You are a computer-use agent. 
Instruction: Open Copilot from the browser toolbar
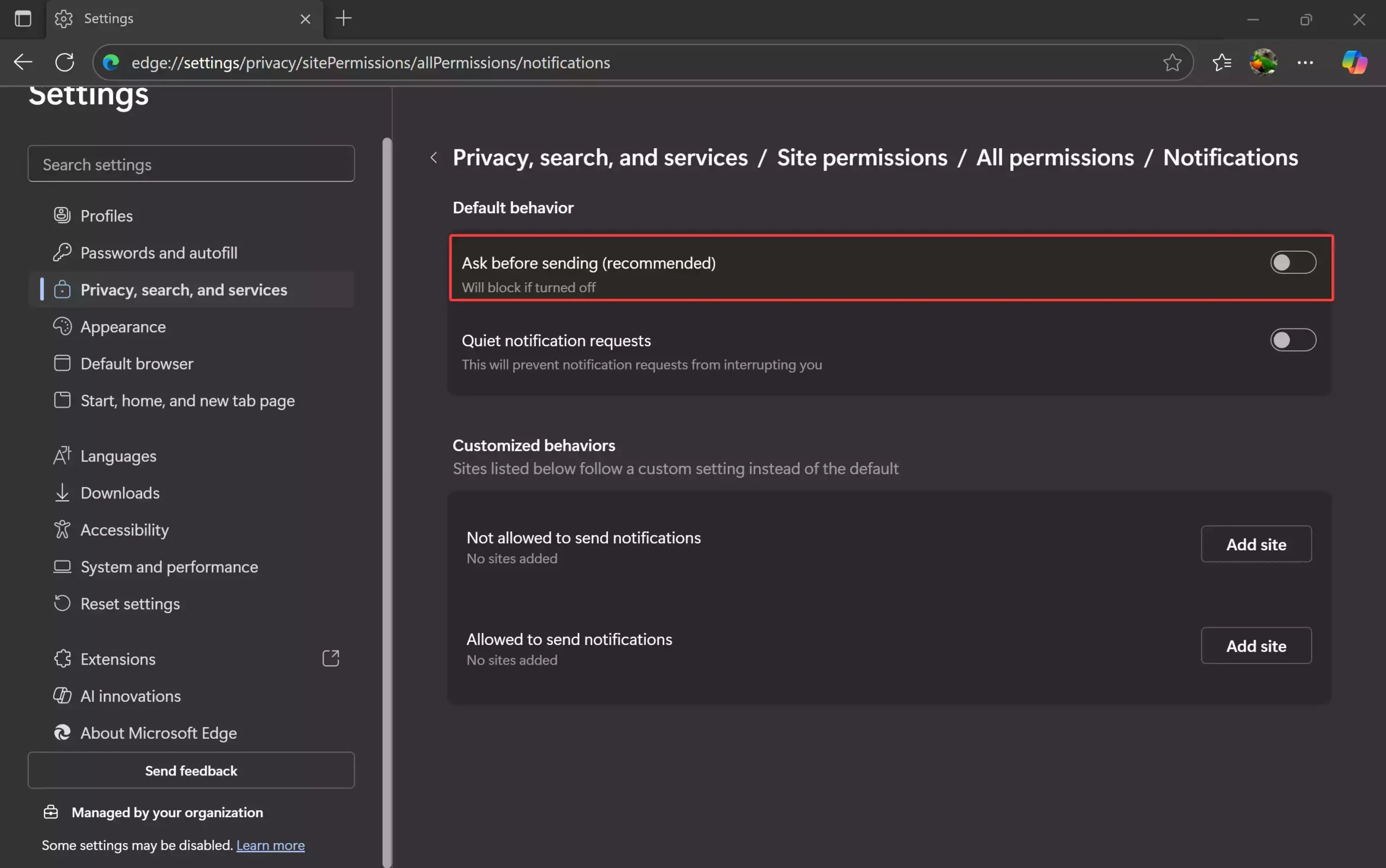point(1354,62)
